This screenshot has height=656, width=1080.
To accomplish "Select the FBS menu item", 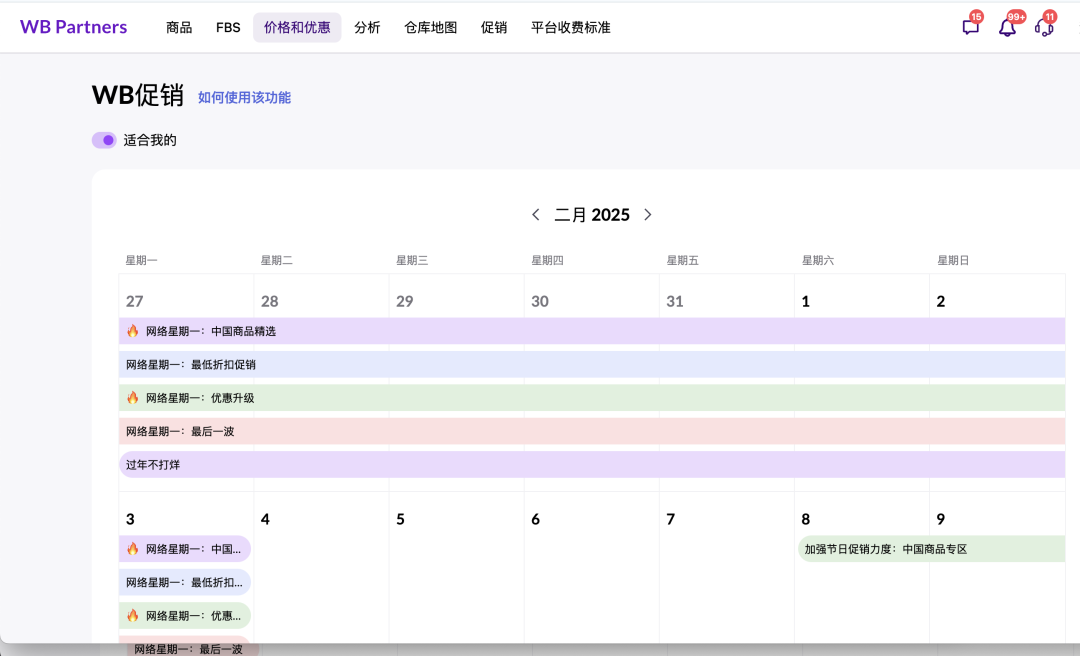I will pos(228,28).
